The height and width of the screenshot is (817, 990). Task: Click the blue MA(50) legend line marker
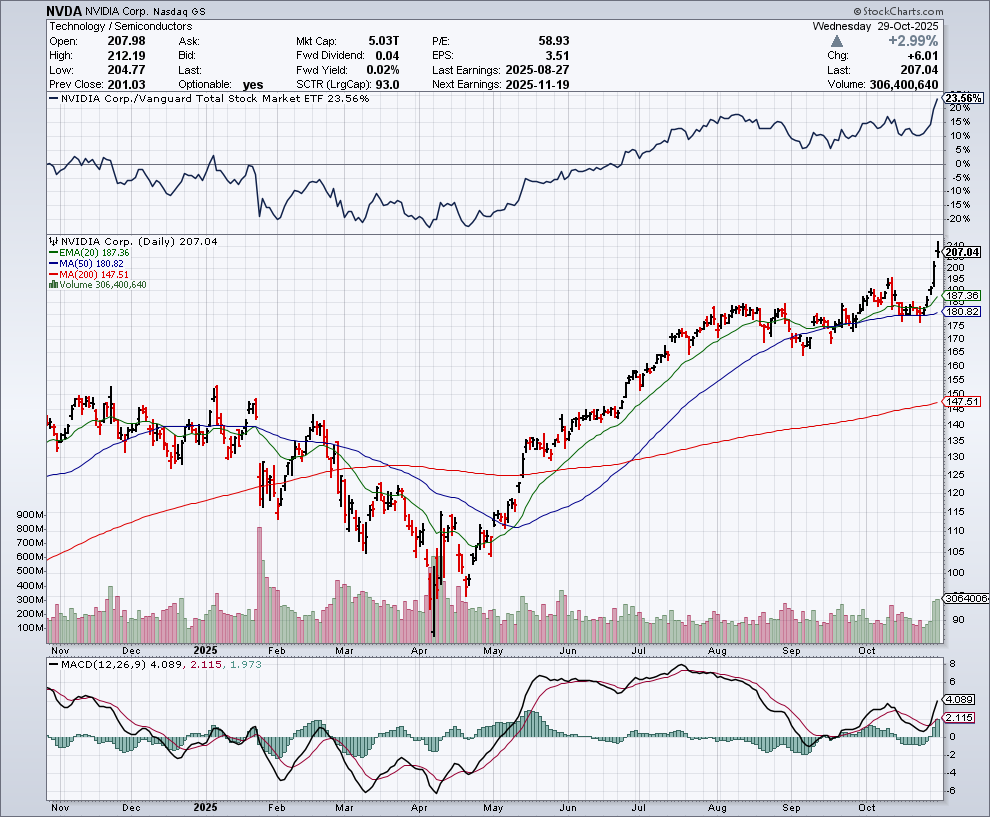[53, 263]
